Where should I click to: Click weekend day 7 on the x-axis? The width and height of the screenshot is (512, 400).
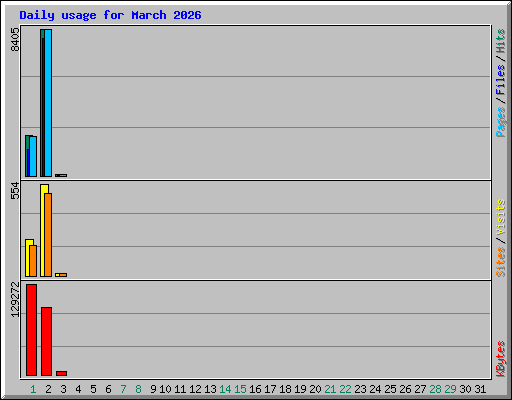tap(123, 389)
